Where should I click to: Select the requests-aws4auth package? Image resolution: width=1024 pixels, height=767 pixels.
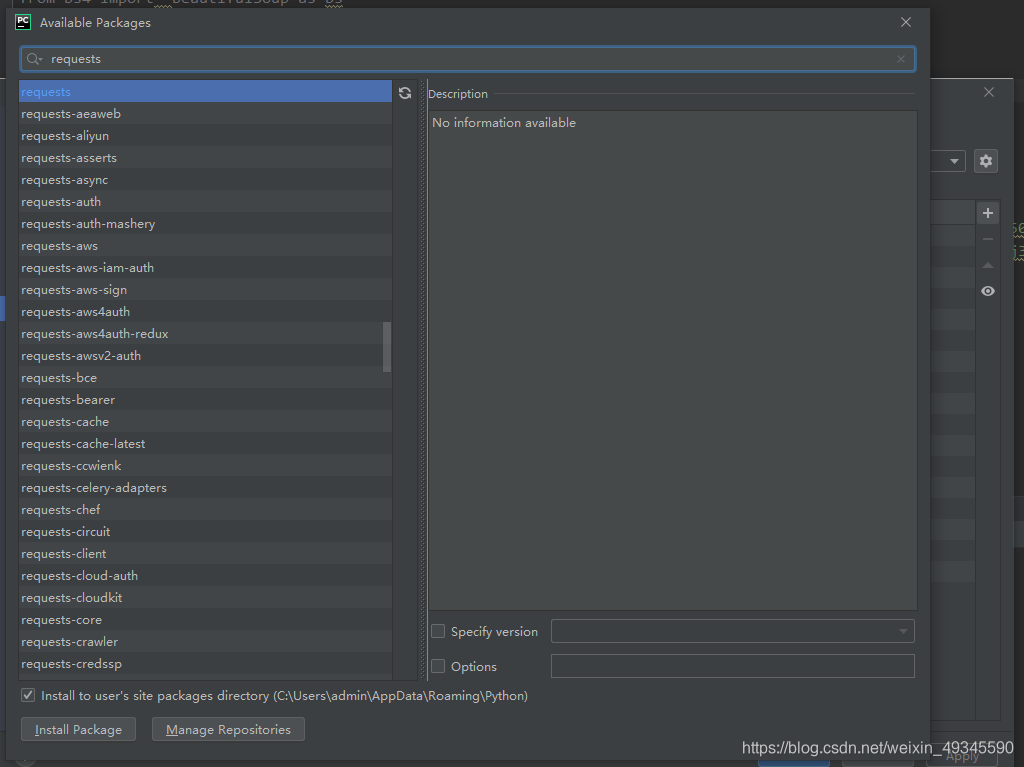[205, 312]
